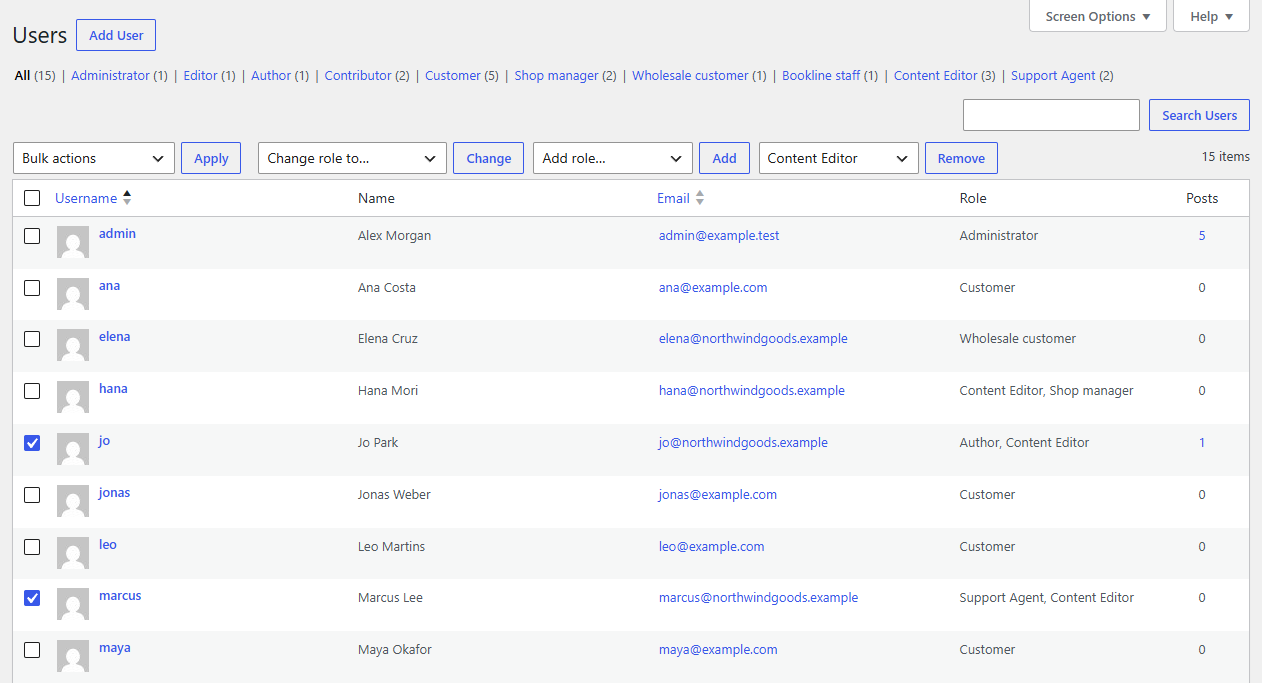Sort table by Email column
Screen dimensions: 1262x683
(673, 198)
